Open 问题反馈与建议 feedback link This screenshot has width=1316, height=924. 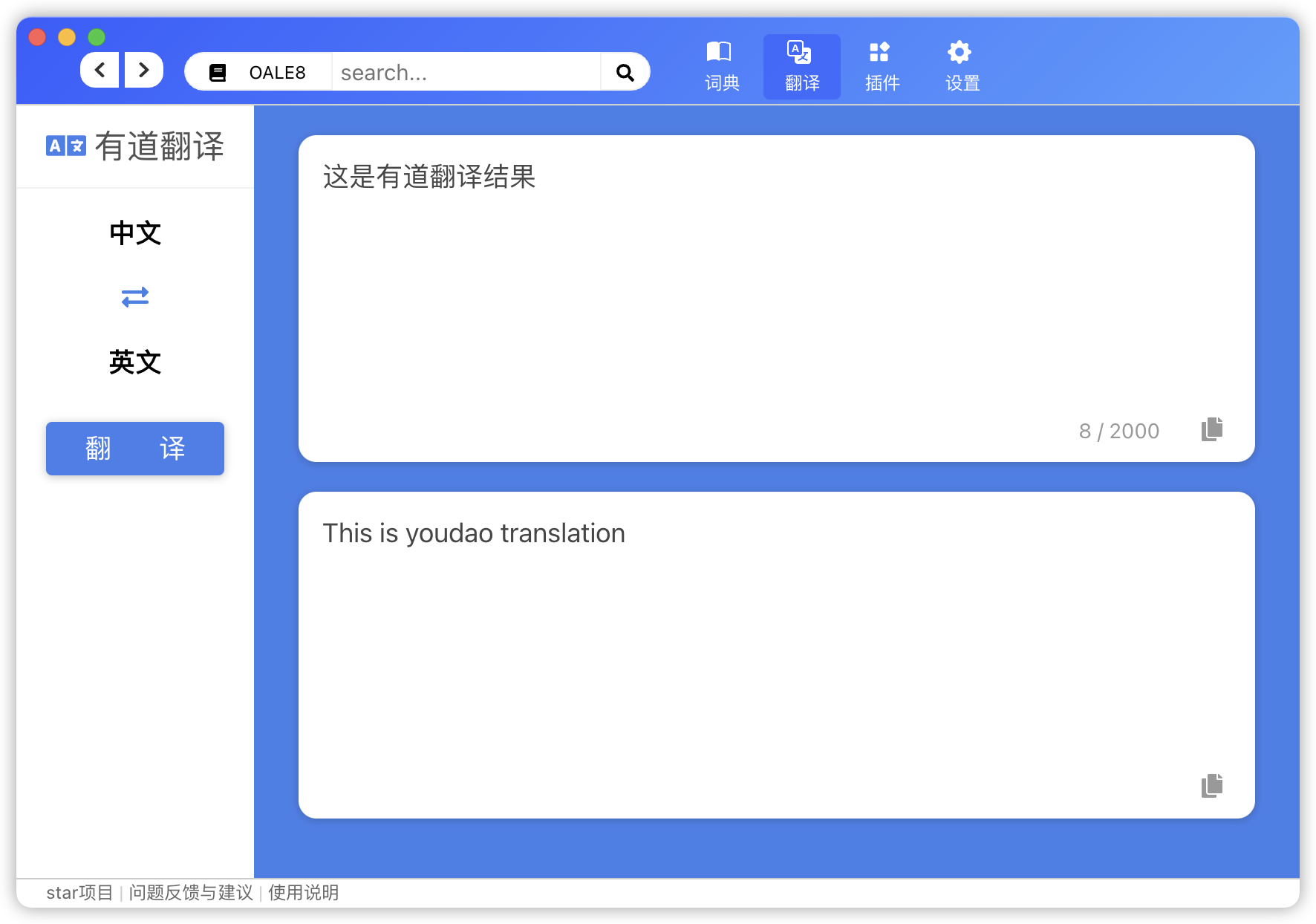coord(191,893)
